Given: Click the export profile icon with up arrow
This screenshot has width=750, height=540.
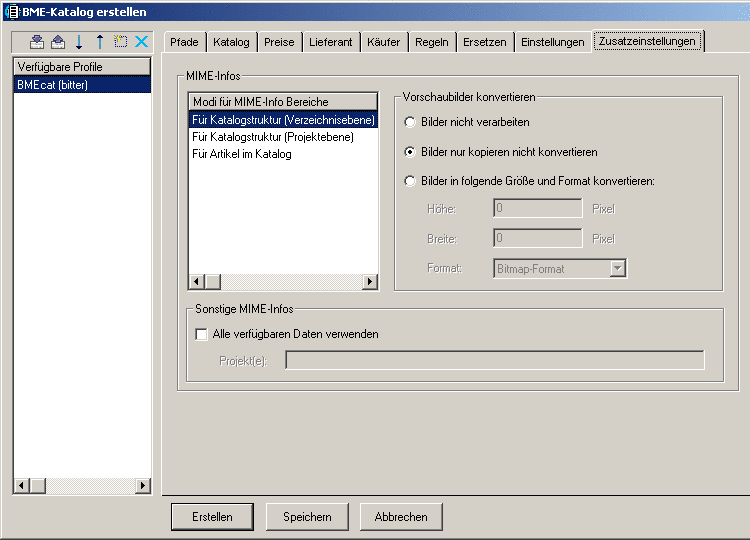Looking at the screenshot, I should [x=58, y=42].
